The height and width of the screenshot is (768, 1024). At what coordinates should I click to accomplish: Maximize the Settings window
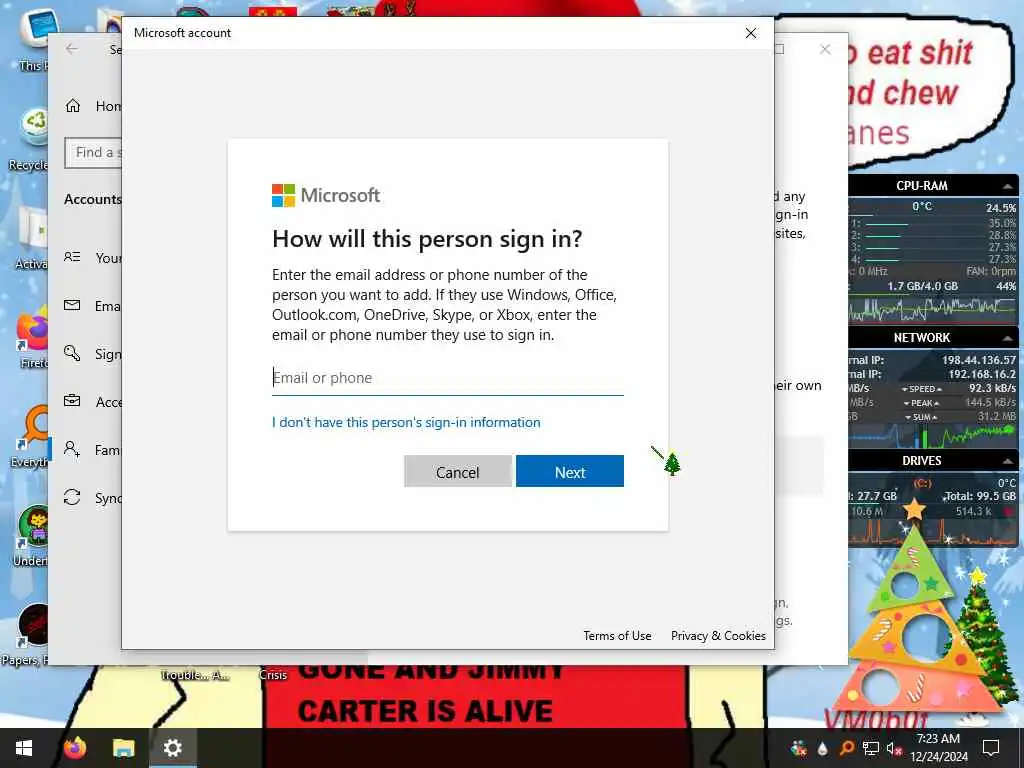coord(780,49)
